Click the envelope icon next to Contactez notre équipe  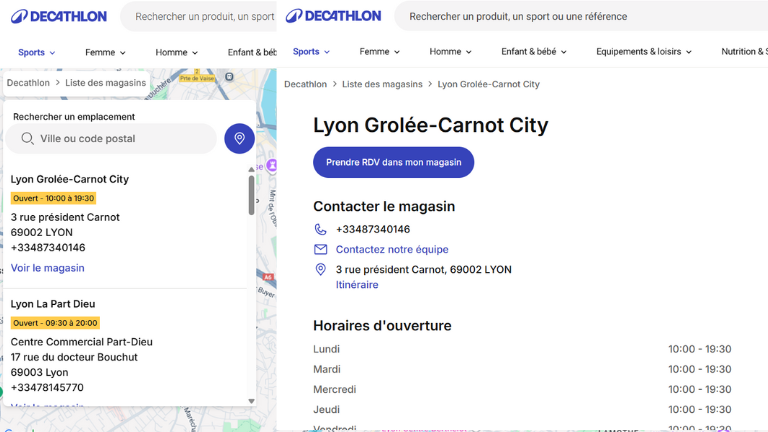(x=320, y=249)
